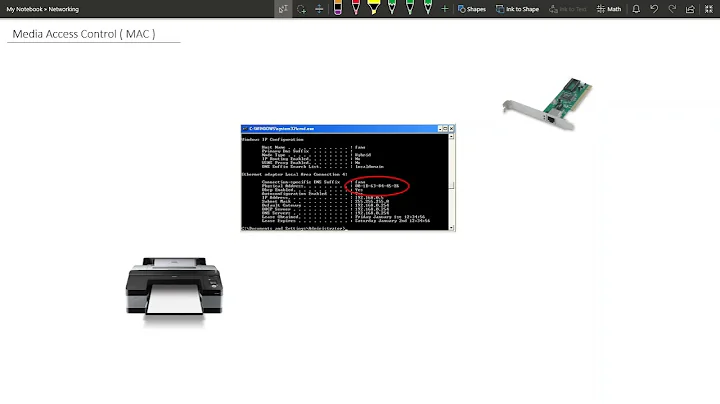Open notifications bell
The image size is (720, 404).
(x=636, y=9)
